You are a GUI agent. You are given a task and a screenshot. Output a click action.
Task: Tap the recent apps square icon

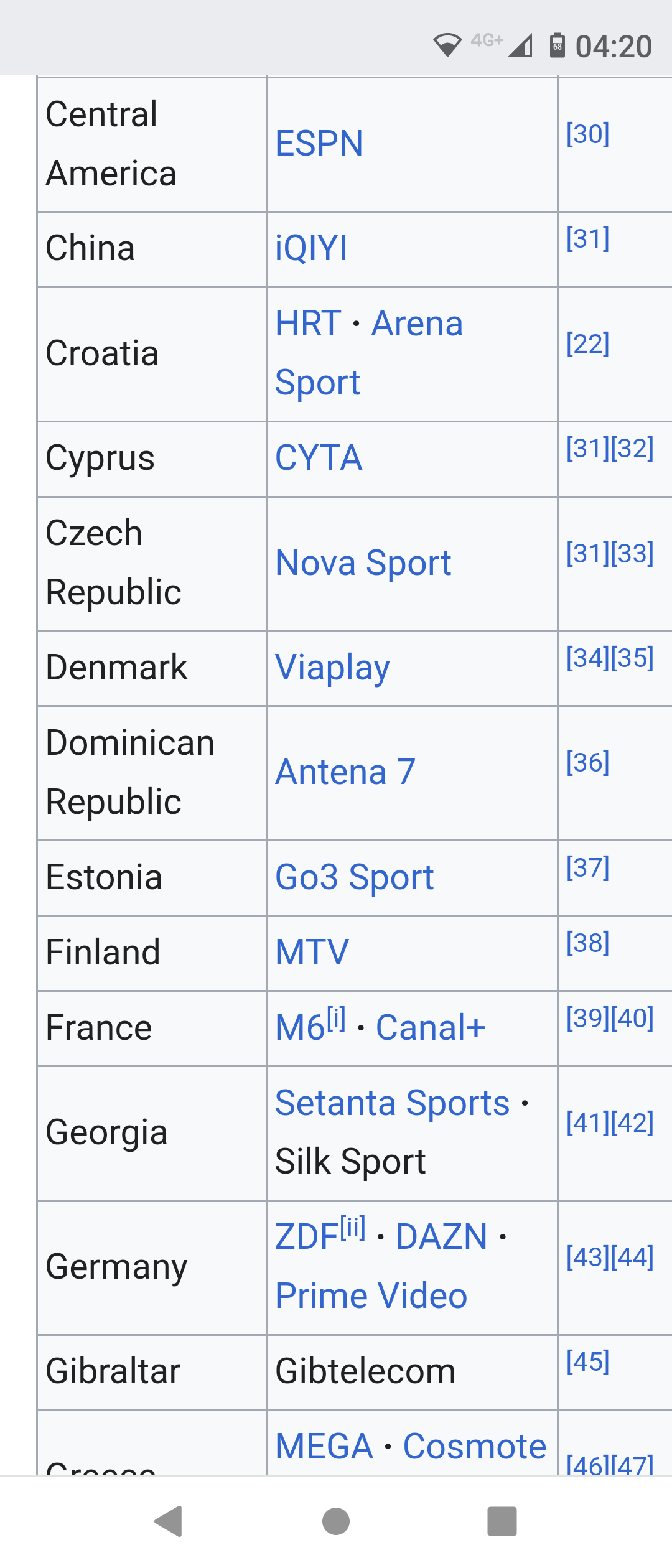click(x=502, y=1521)
